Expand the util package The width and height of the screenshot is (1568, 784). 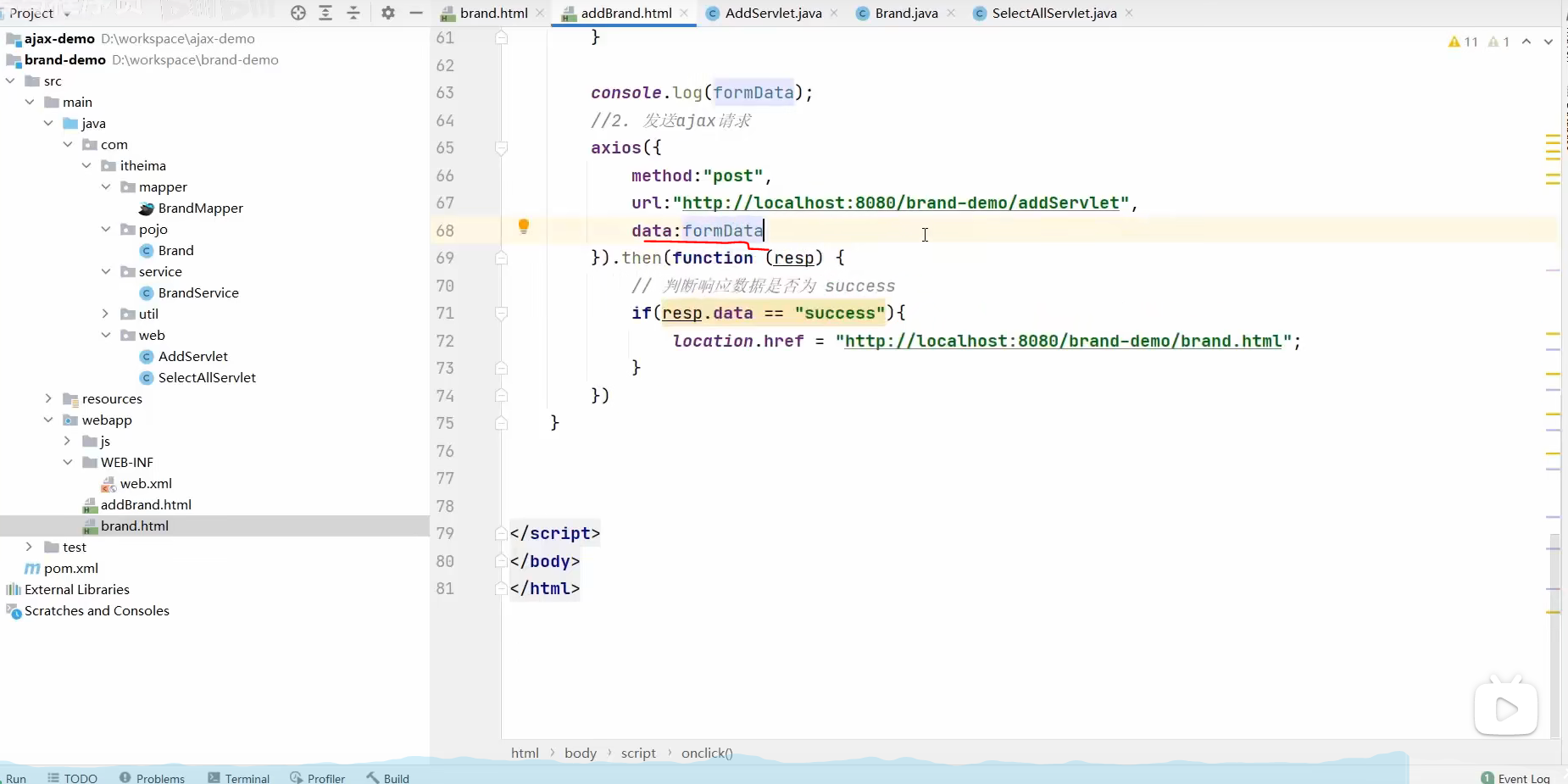[x=106, y=314]
